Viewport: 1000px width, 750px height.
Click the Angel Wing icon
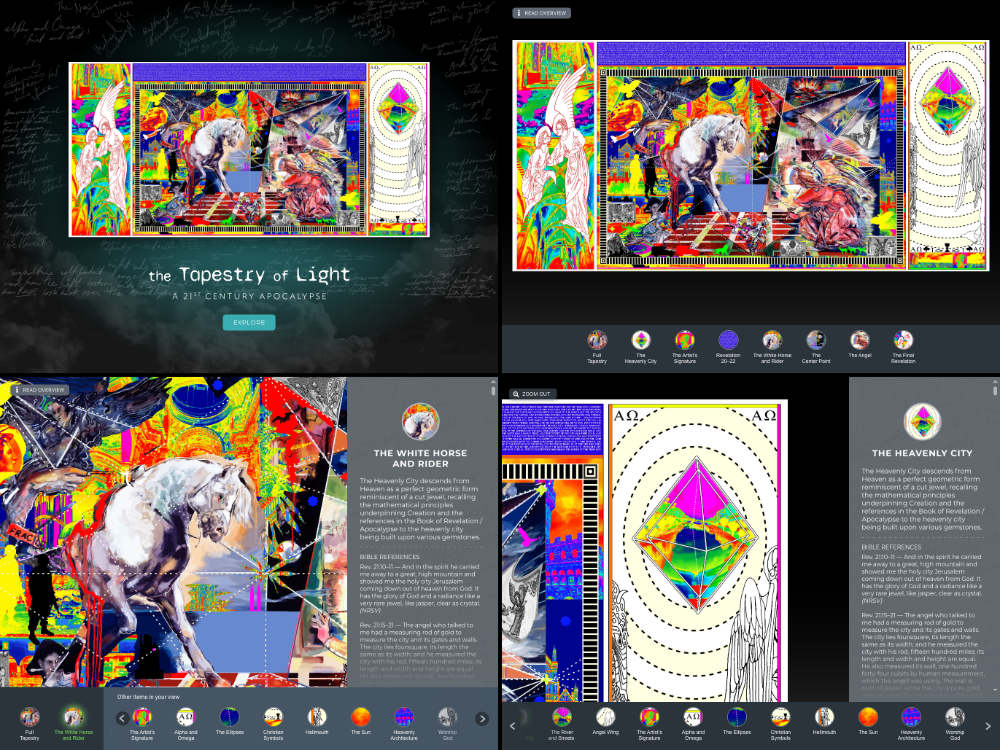tap(605, 716)
